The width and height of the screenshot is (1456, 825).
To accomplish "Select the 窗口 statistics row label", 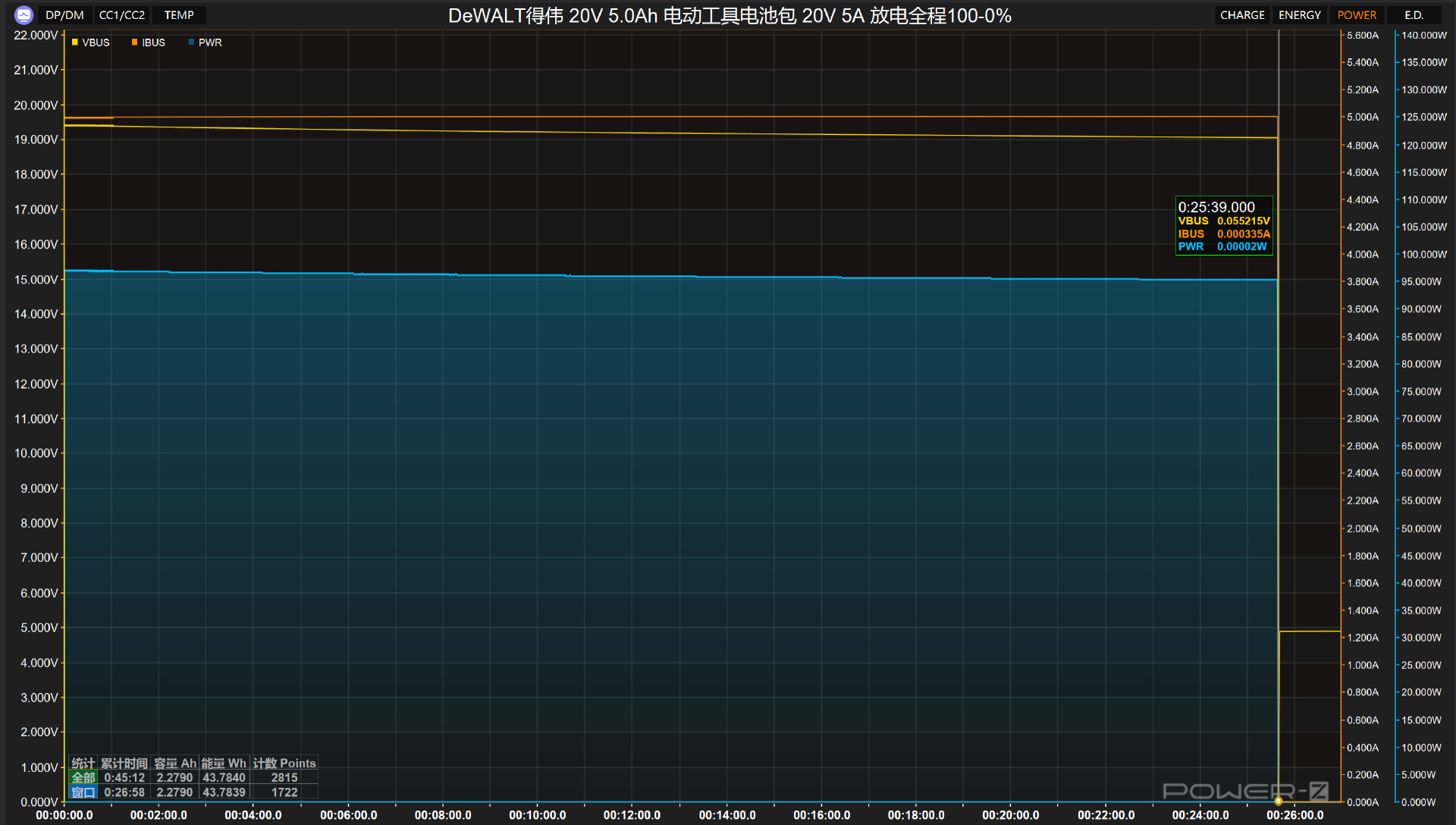I will 83,792.
